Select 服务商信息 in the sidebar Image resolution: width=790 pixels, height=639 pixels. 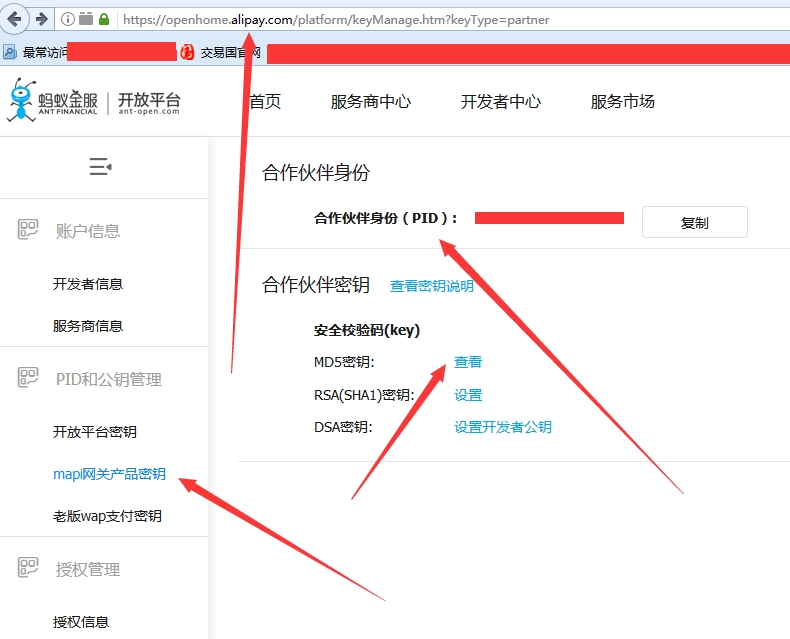point(88,326)
